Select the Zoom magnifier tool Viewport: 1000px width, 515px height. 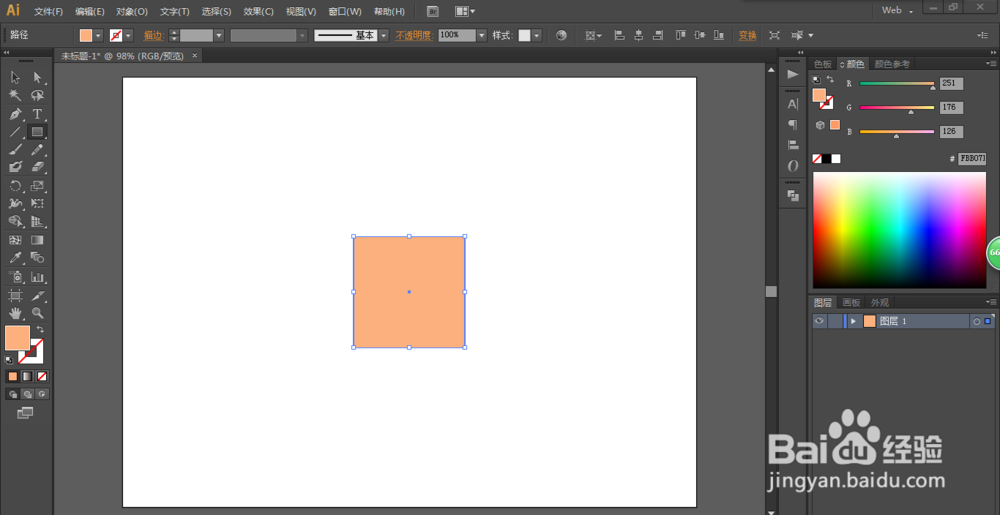point(38,313)
